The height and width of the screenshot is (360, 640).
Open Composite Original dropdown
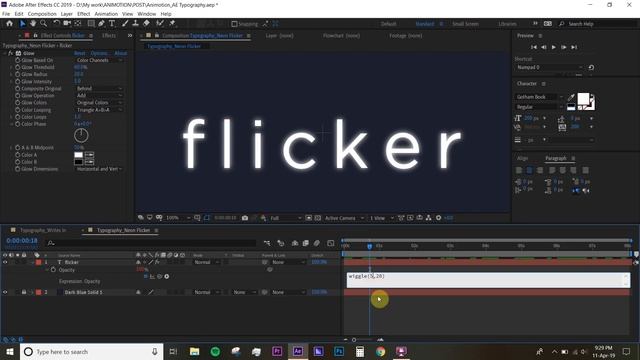(x=99, y=88)
